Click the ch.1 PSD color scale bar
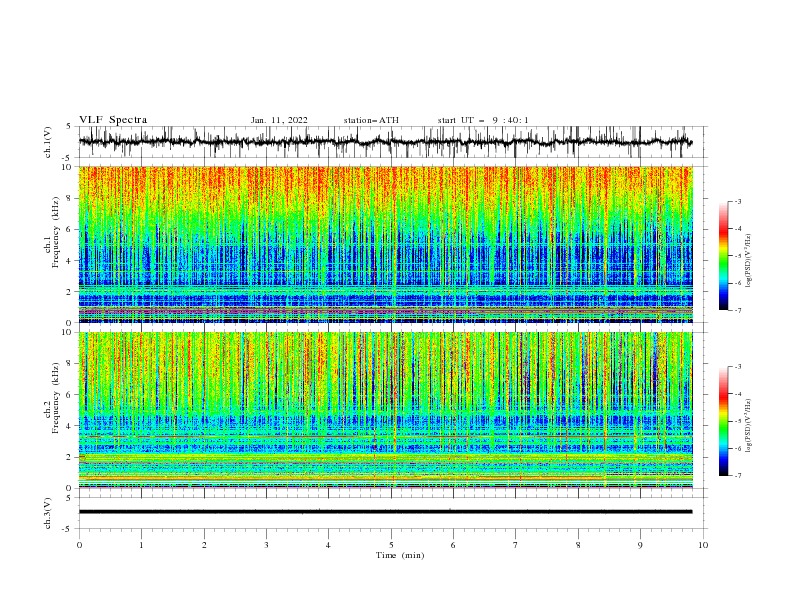 tap(723, 256)
